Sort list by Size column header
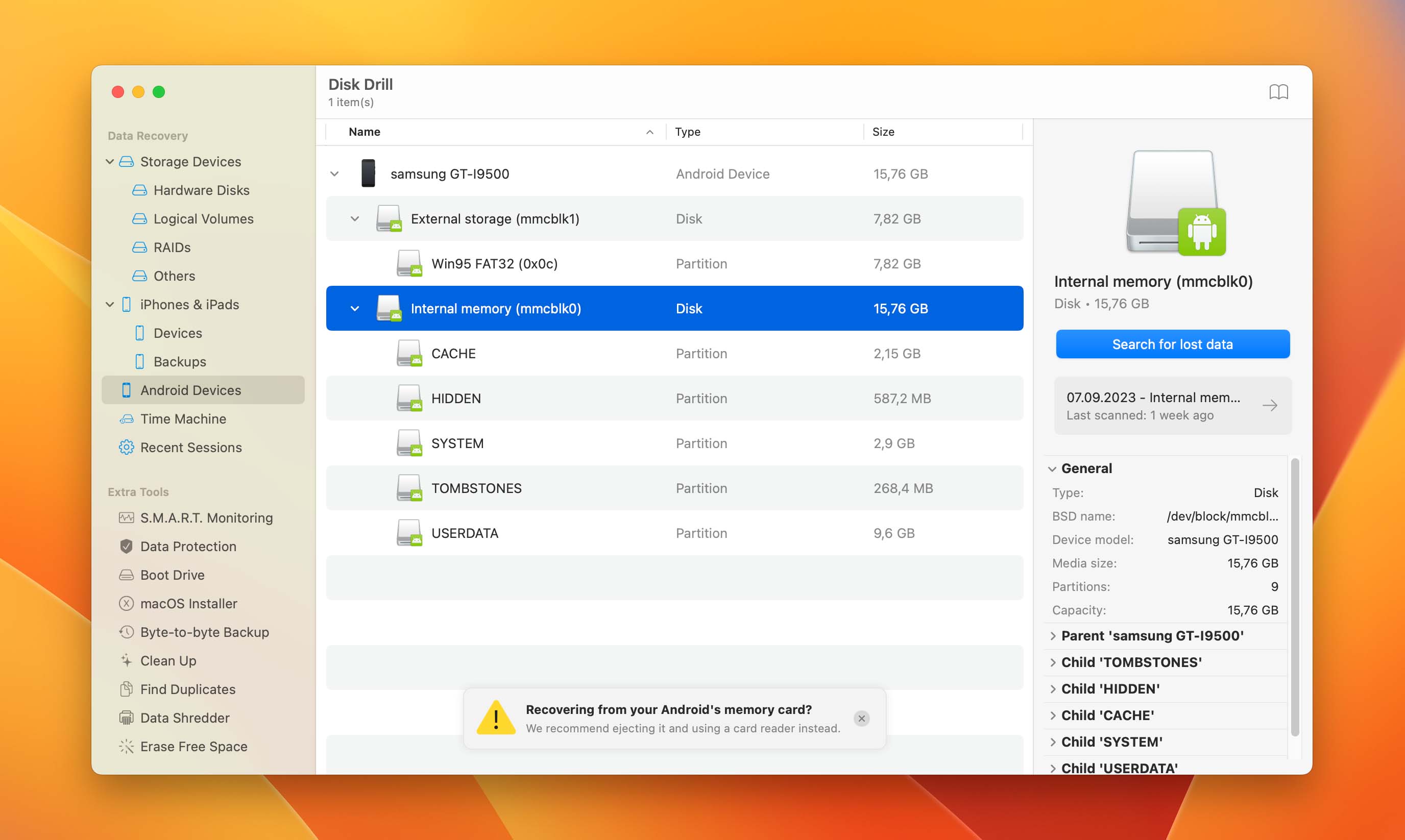The height and width of the screenshot is (840, 1405). 883,132
